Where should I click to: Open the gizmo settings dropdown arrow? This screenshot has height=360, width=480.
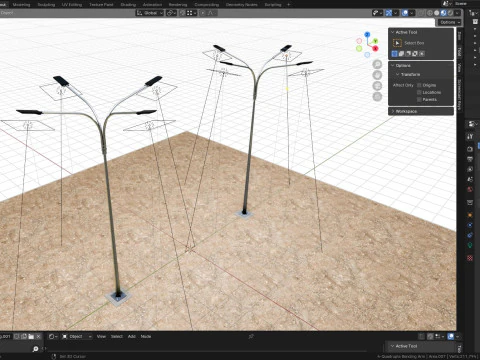(x=395, y=13)
